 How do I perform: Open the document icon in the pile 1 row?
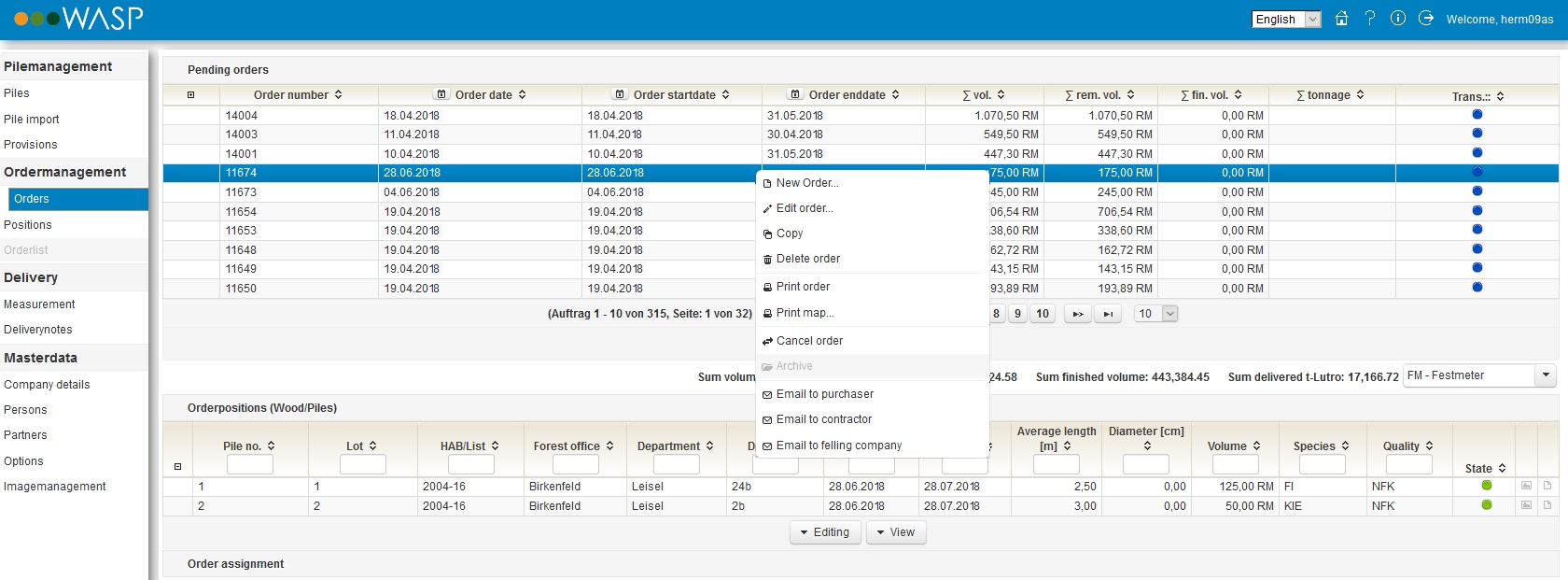pyautogui.click(x=1547, y=486)
